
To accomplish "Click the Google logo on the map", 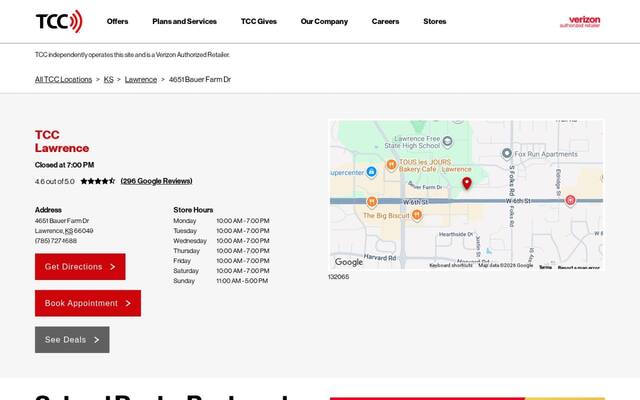I will pyautogui.click(x=349, y=262).
